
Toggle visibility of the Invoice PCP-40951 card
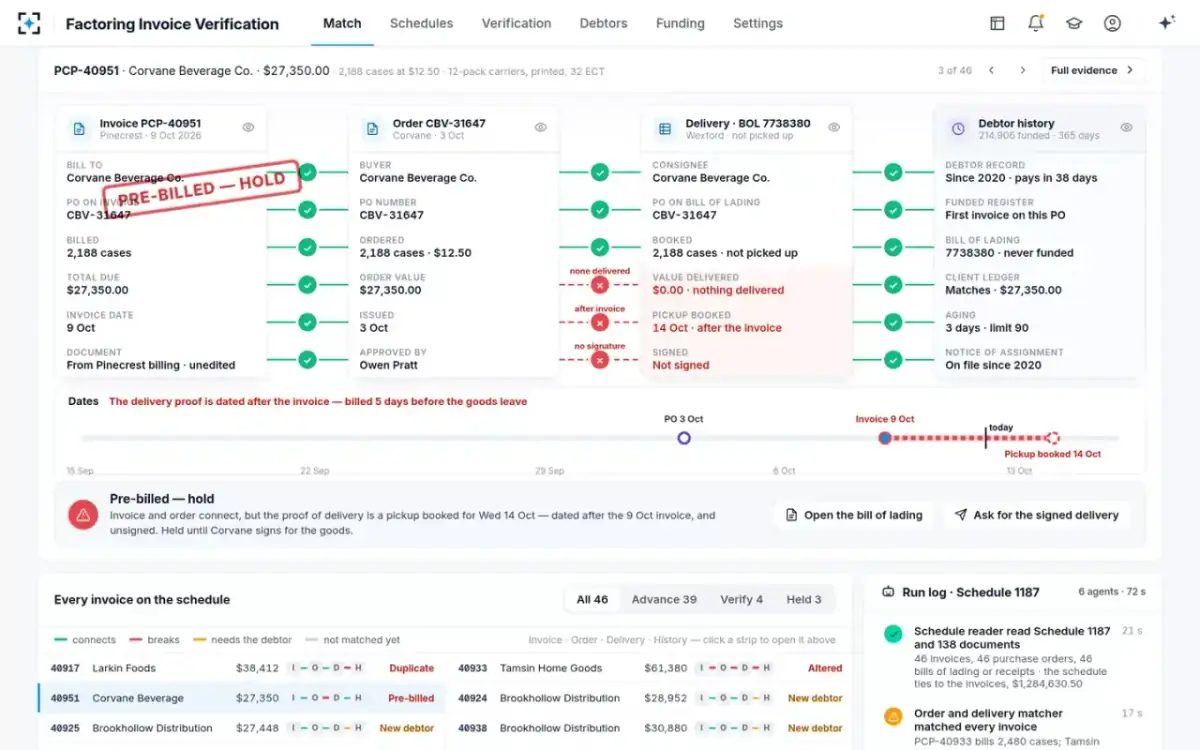tap(248, 127)
